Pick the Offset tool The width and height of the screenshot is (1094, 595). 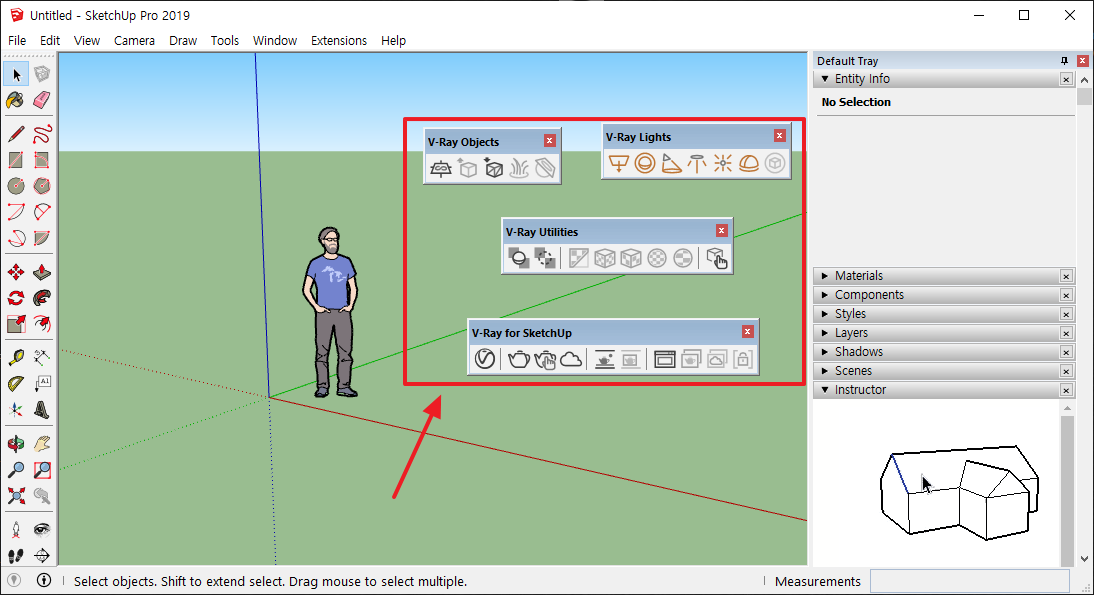coord(42,324)
